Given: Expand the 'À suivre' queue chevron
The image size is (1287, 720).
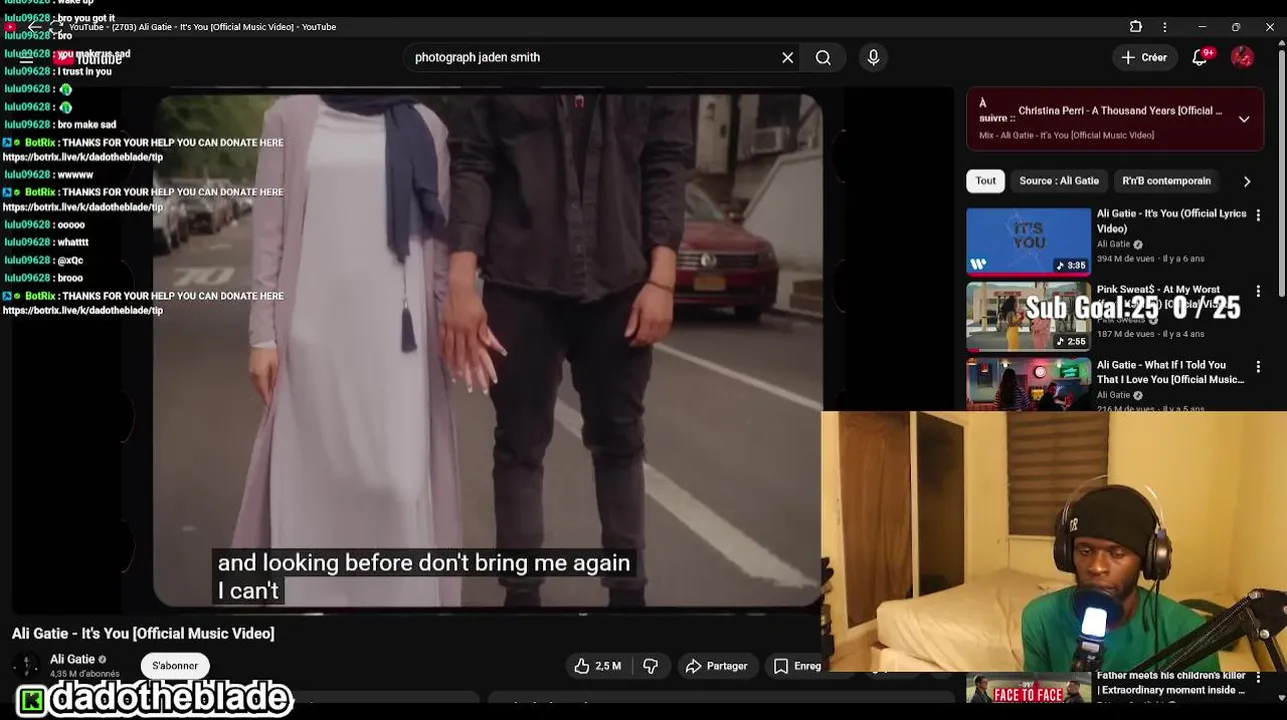Looking at the screenshot, I should [x=1244, y=119].
